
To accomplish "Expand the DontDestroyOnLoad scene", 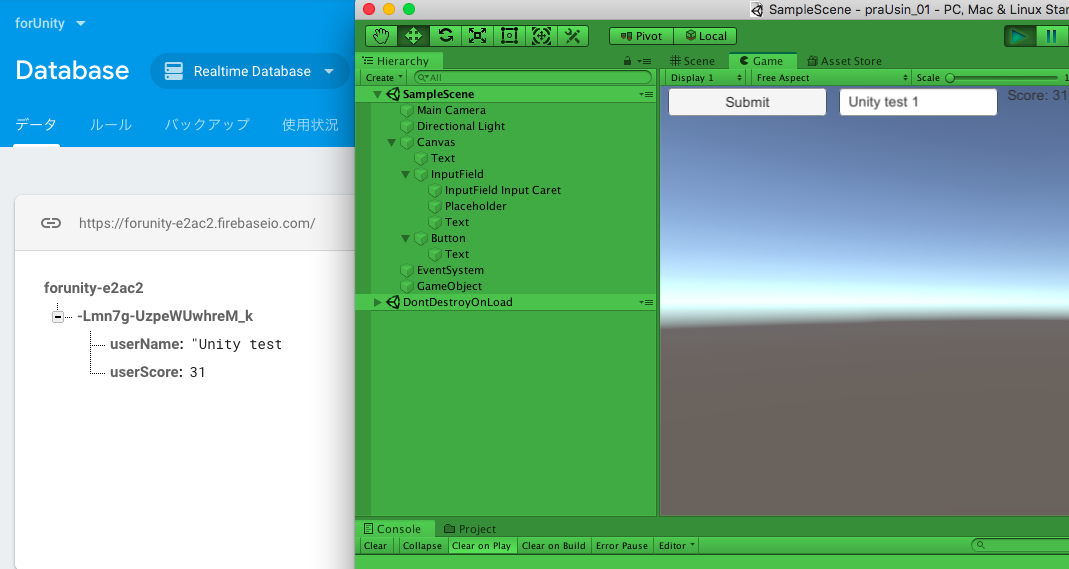I will point(377,302).
